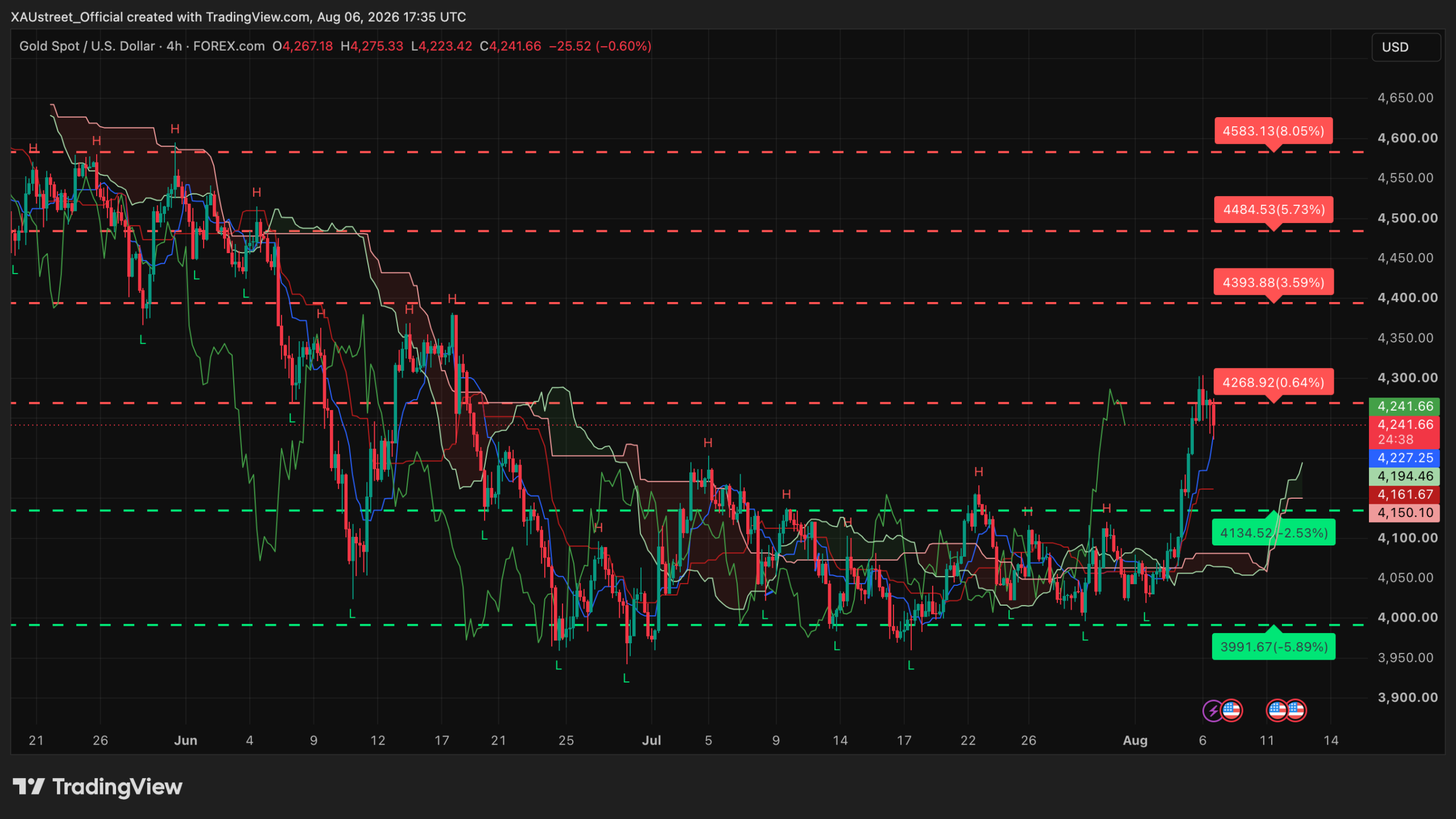
Task: Click the blue 4,227.25 price tag
Action: tap(1404, 458)
